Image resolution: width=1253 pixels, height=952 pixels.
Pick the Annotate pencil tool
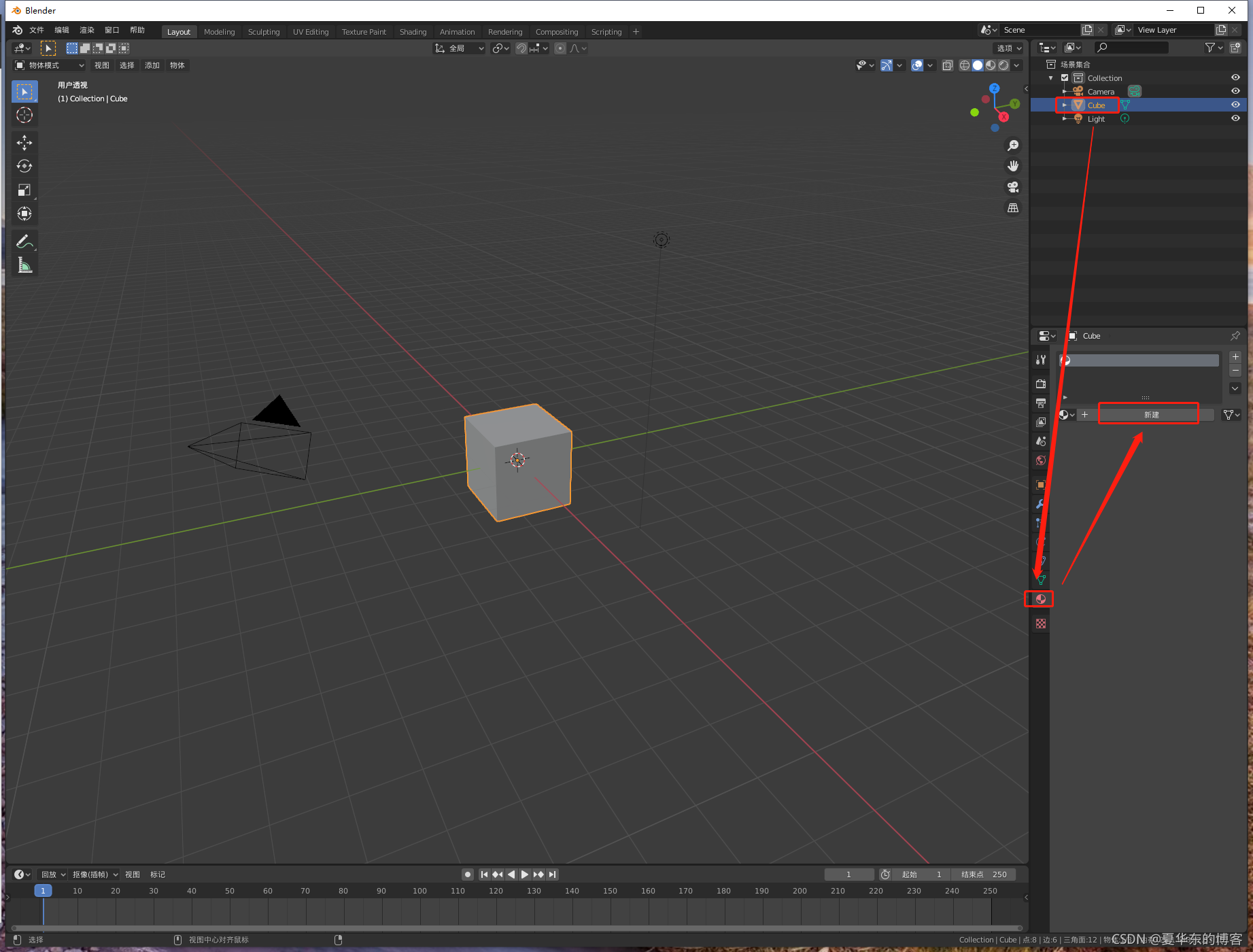24,241
